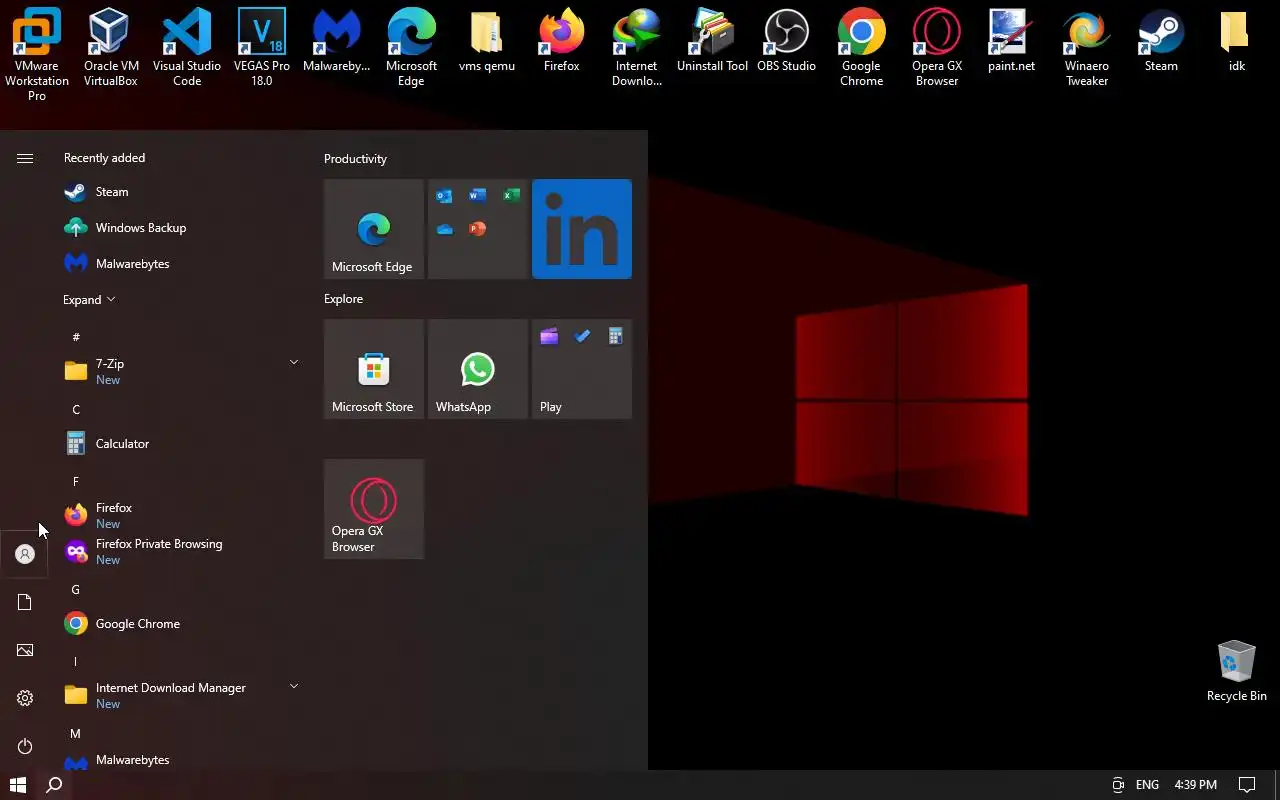The height and width of the screenshot is (800, 1280).
Task: Open Malwarebytes desktop shortcut
Action: [x=337, y=40]
